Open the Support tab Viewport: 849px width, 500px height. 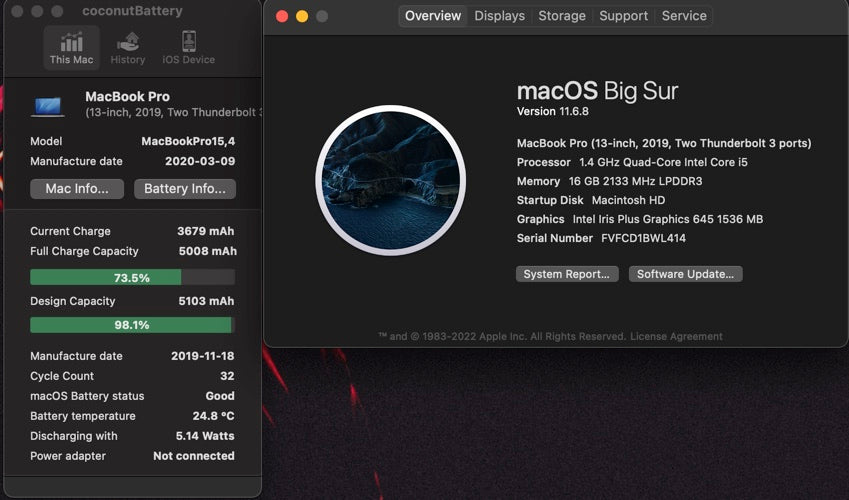[x=623, y=16]
